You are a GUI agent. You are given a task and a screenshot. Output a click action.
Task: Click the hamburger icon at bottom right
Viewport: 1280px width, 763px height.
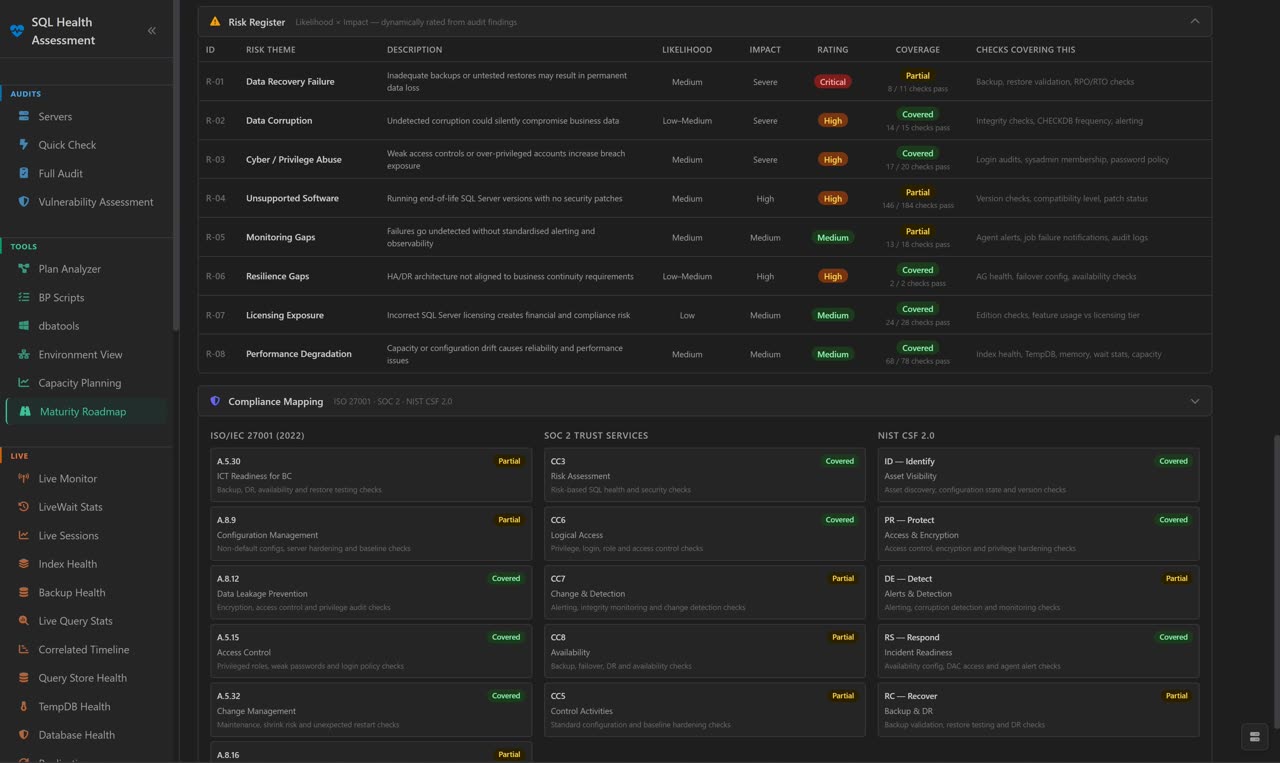tap(1254, 736)
